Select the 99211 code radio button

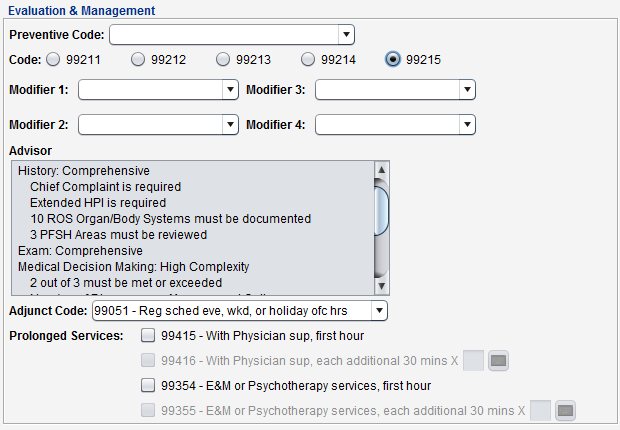click(x=53, y=60)
